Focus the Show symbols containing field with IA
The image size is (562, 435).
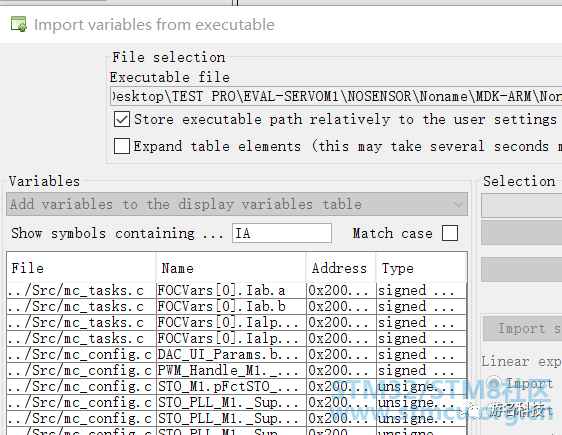[x=282, y=233]
